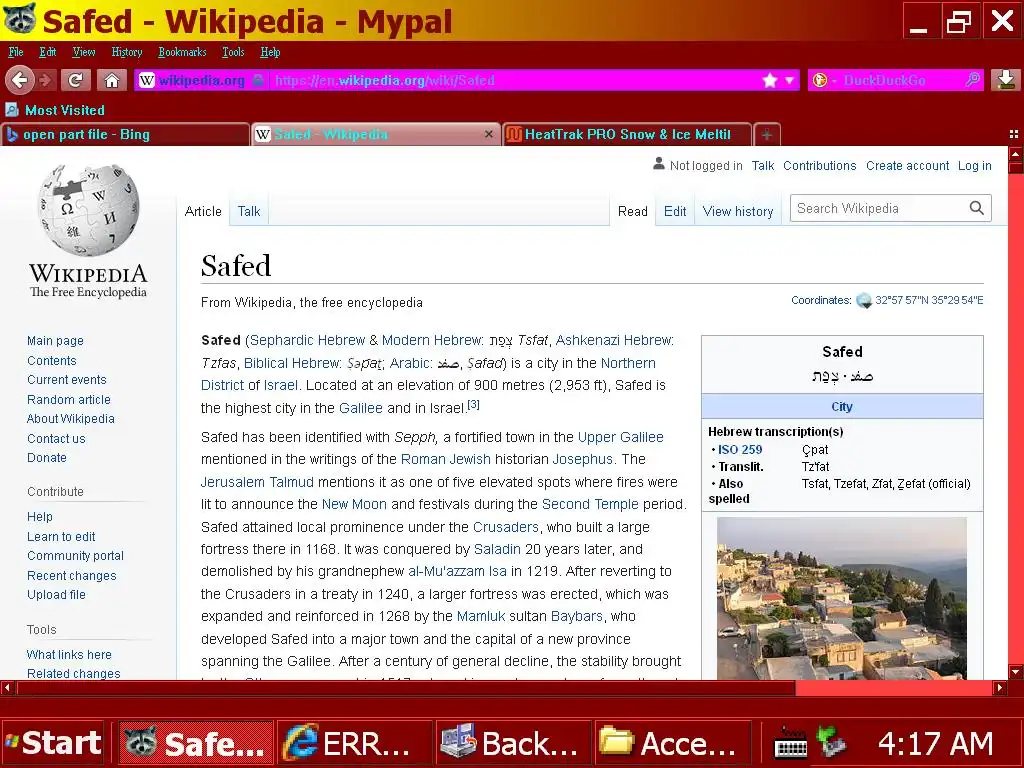
Task: Open the Bookmarks menu
Action: [182, 52]
